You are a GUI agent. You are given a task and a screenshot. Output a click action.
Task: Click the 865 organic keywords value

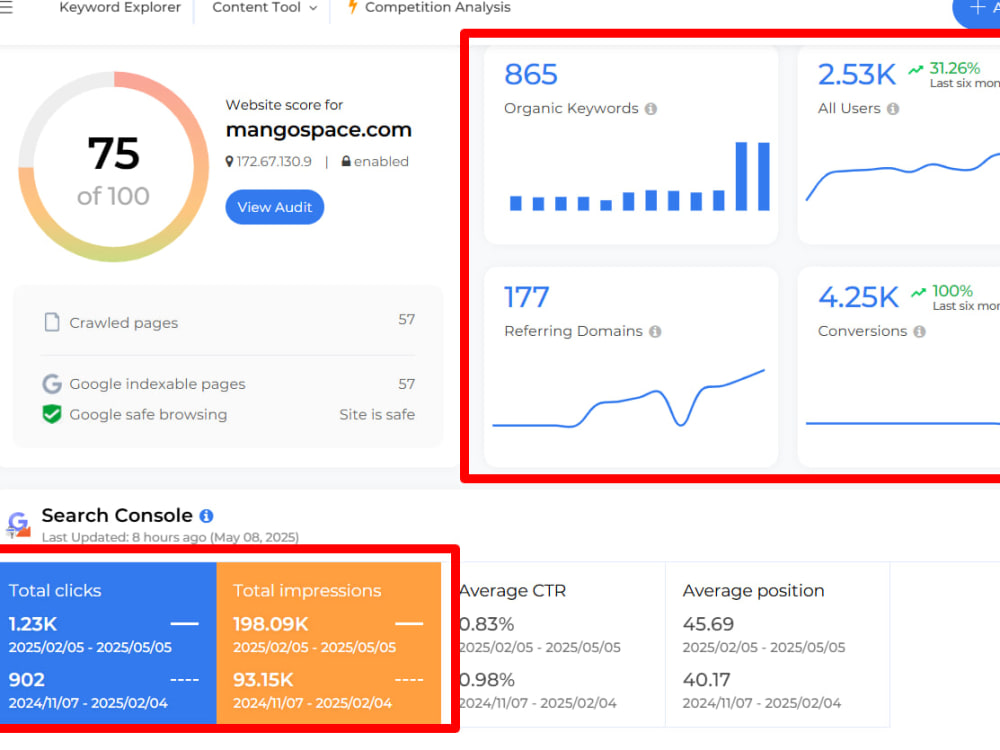[531, 75]
